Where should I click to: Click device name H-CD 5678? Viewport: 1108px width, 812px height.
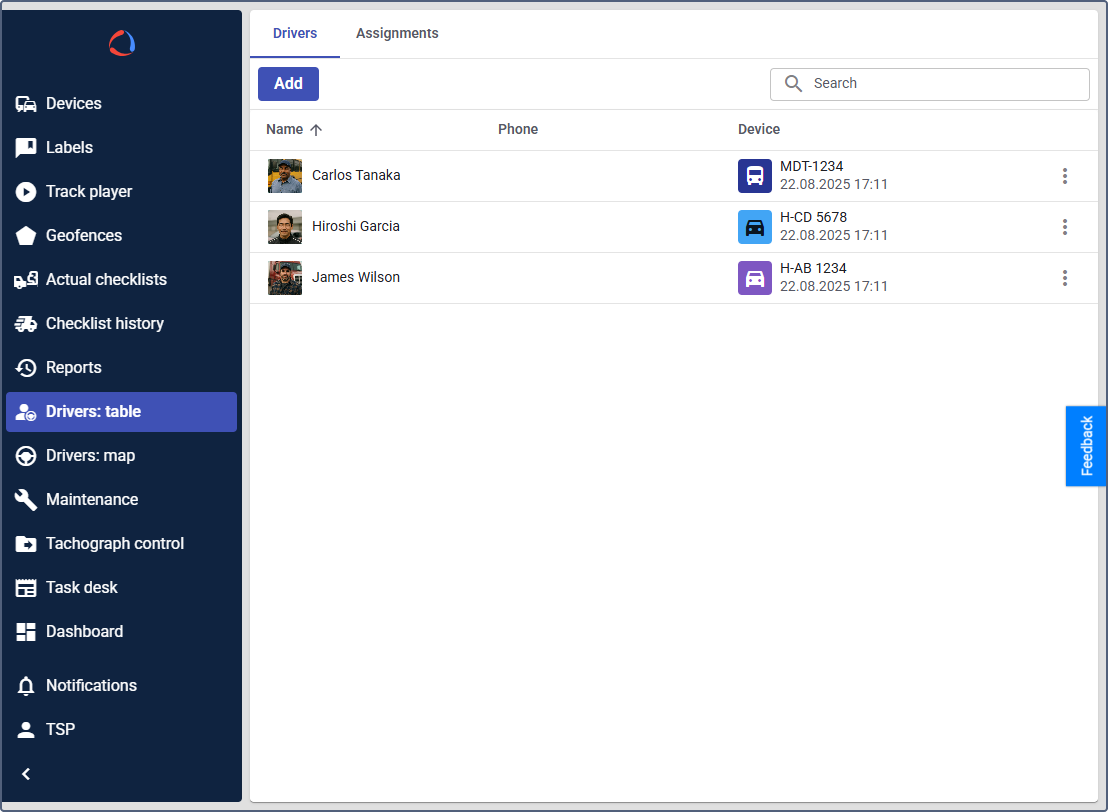tap(813, 217)
